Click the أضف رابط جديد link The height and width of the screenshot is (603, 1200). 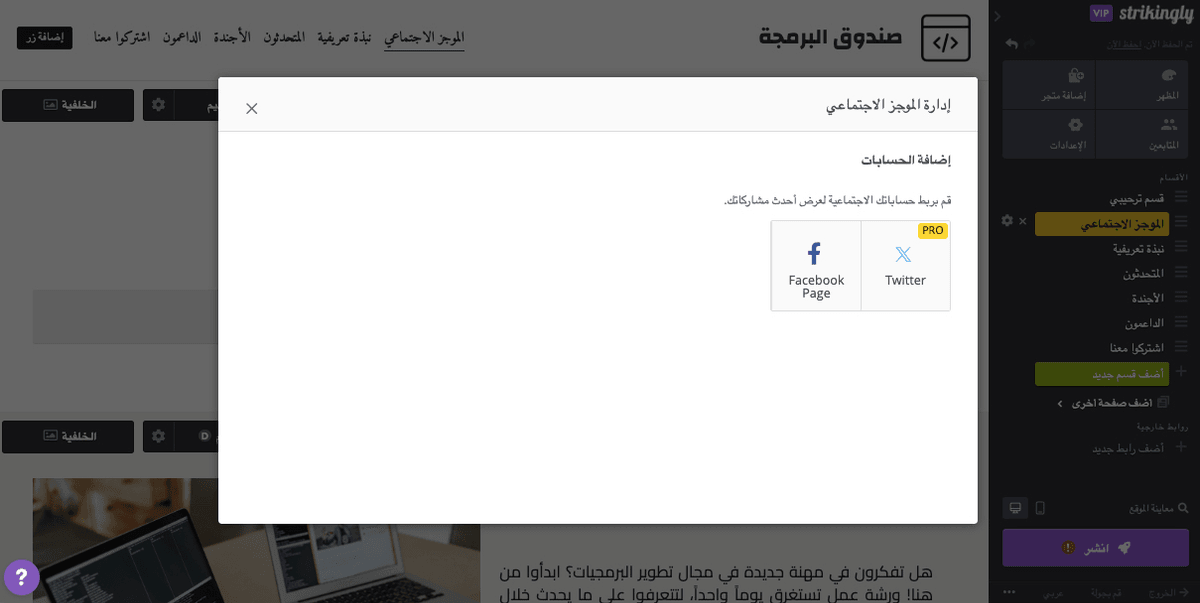[x=1128, y=449]
